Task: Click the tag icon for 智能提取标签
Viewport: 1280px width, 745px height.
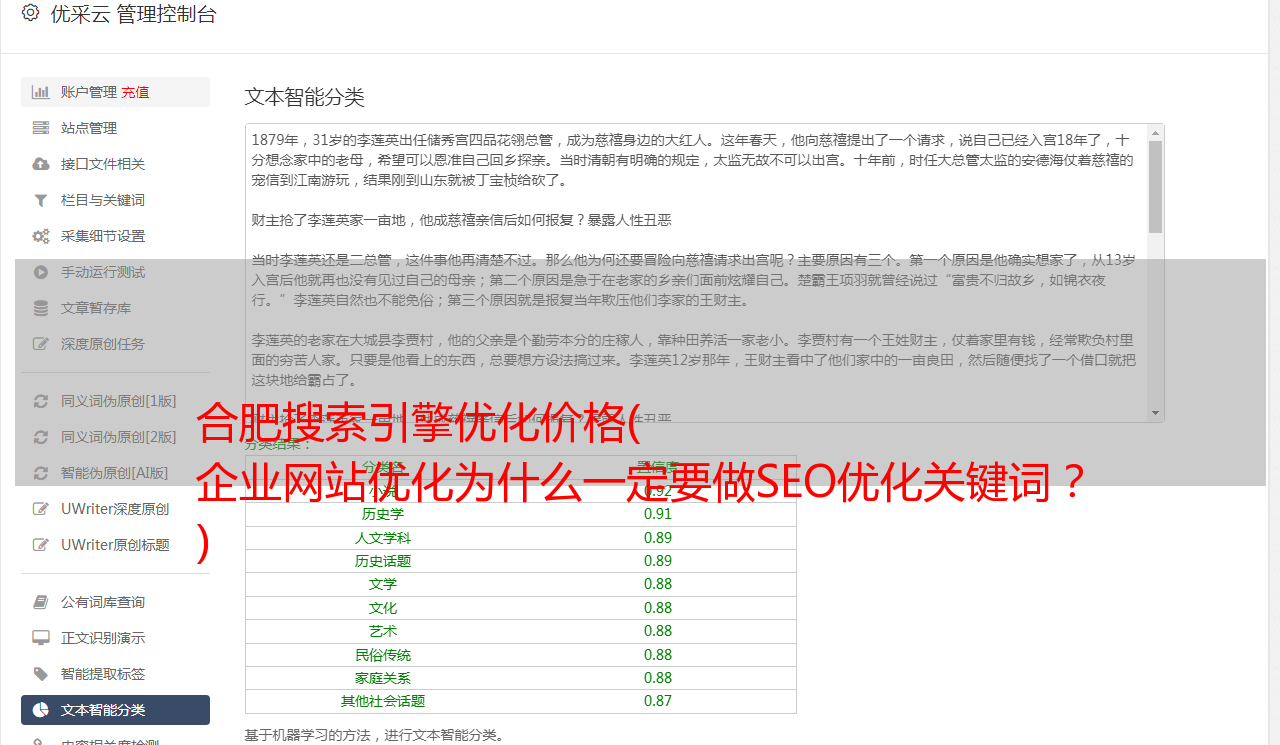Action: coord(41,674)
